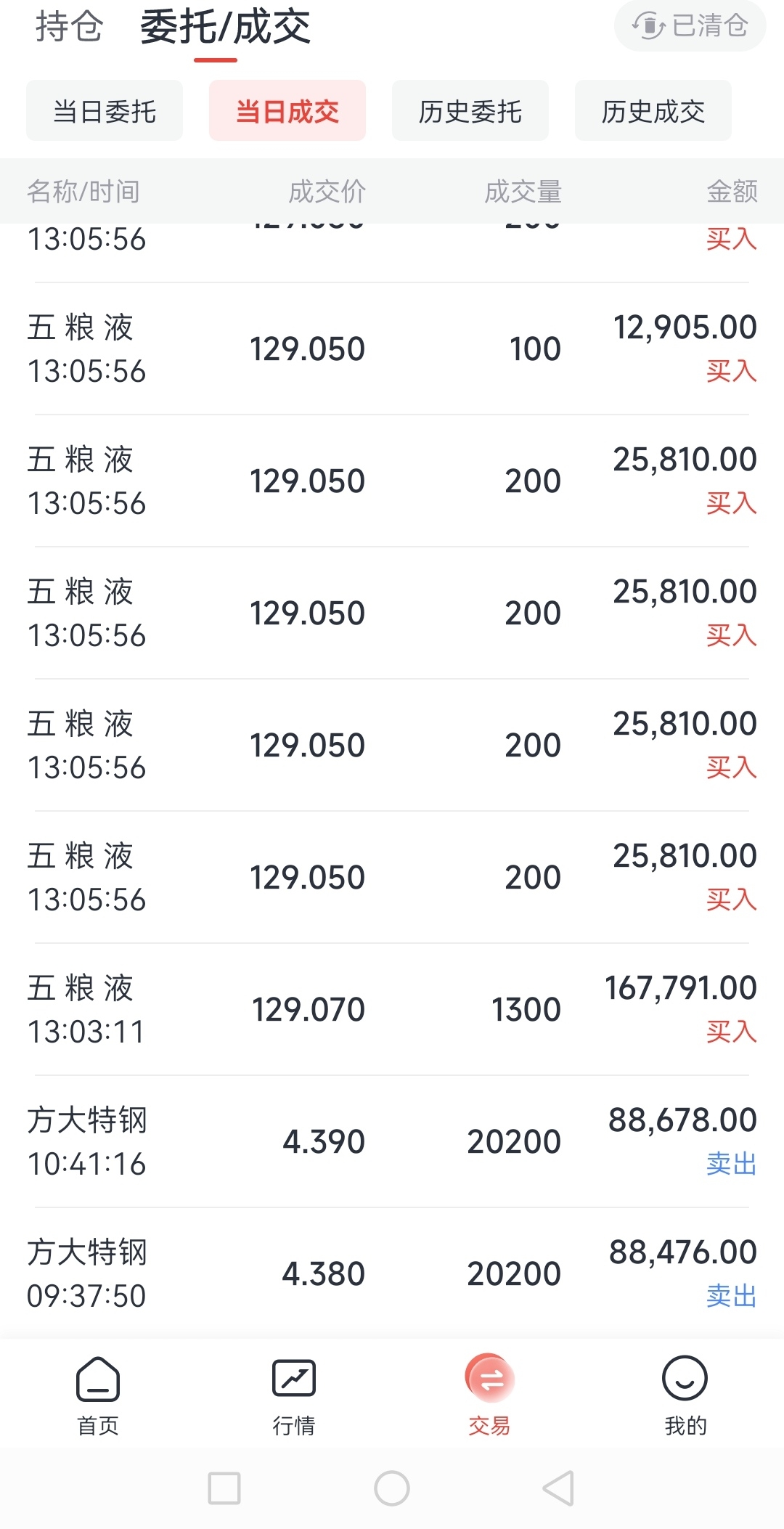Tap the 交易 trade swap icon

click(489, 1378)
